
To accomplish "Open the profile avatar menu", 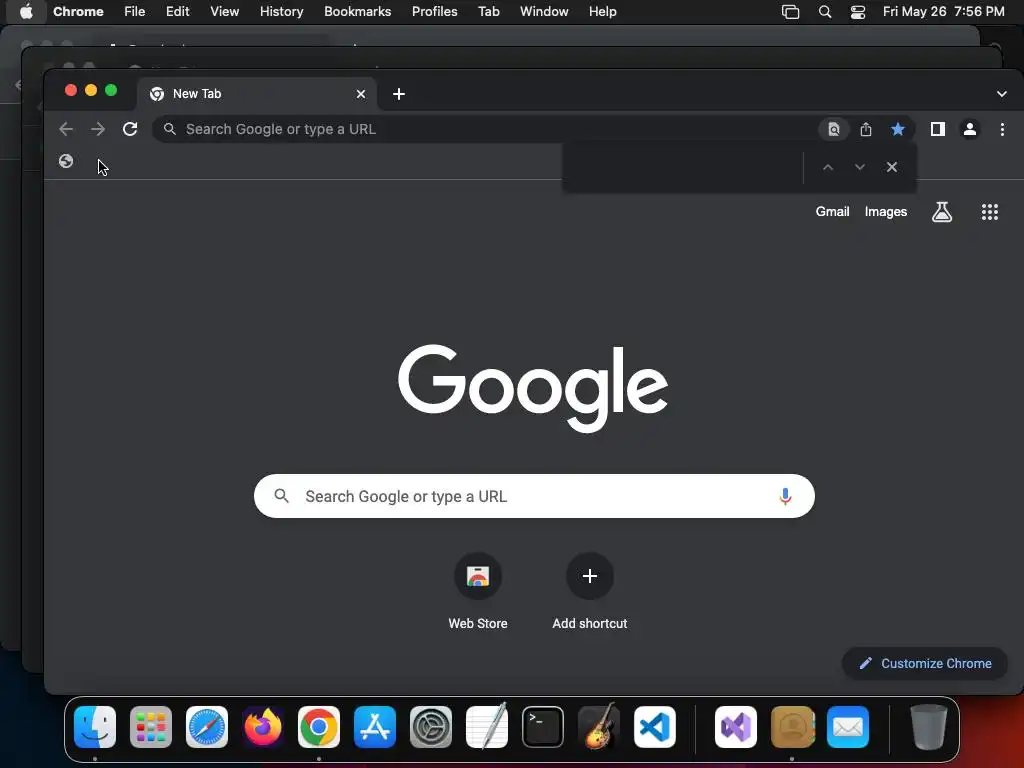I will (970, 129).
